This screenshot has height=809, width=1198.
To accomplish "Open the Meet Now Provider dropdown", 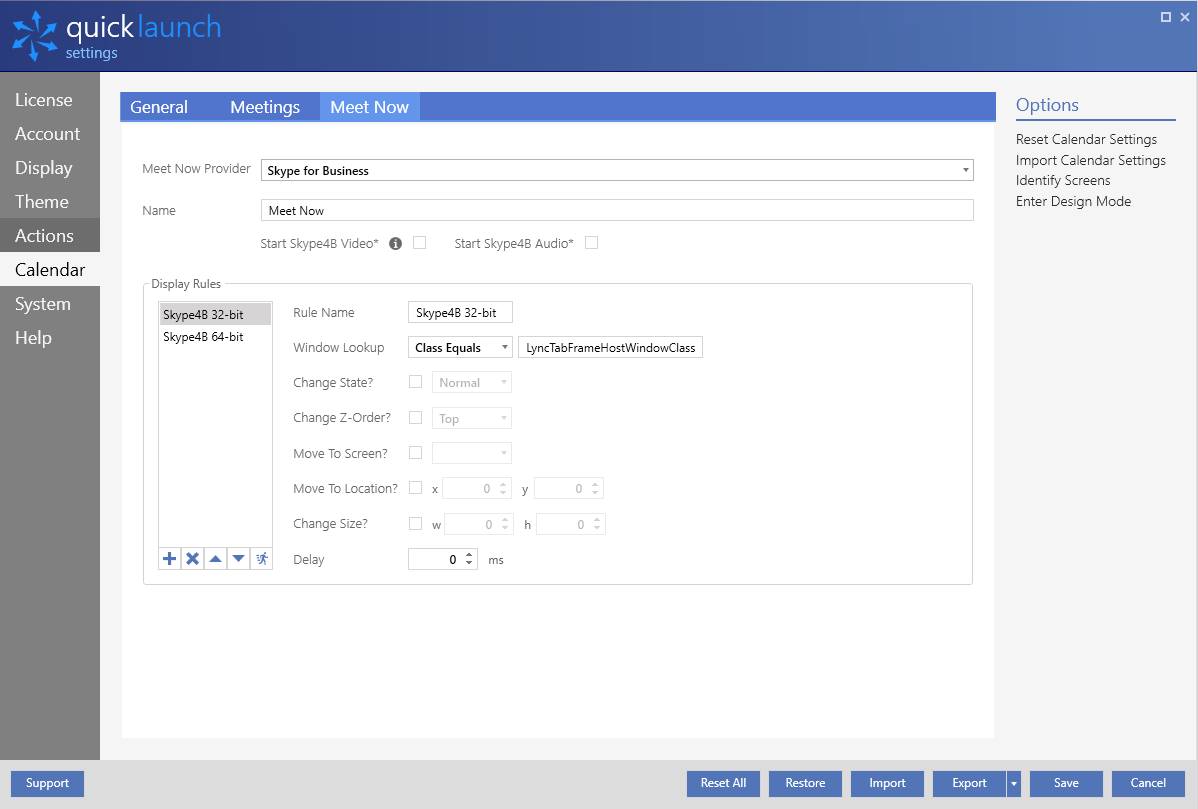I will pyautogui.click(x=617, y=170).
